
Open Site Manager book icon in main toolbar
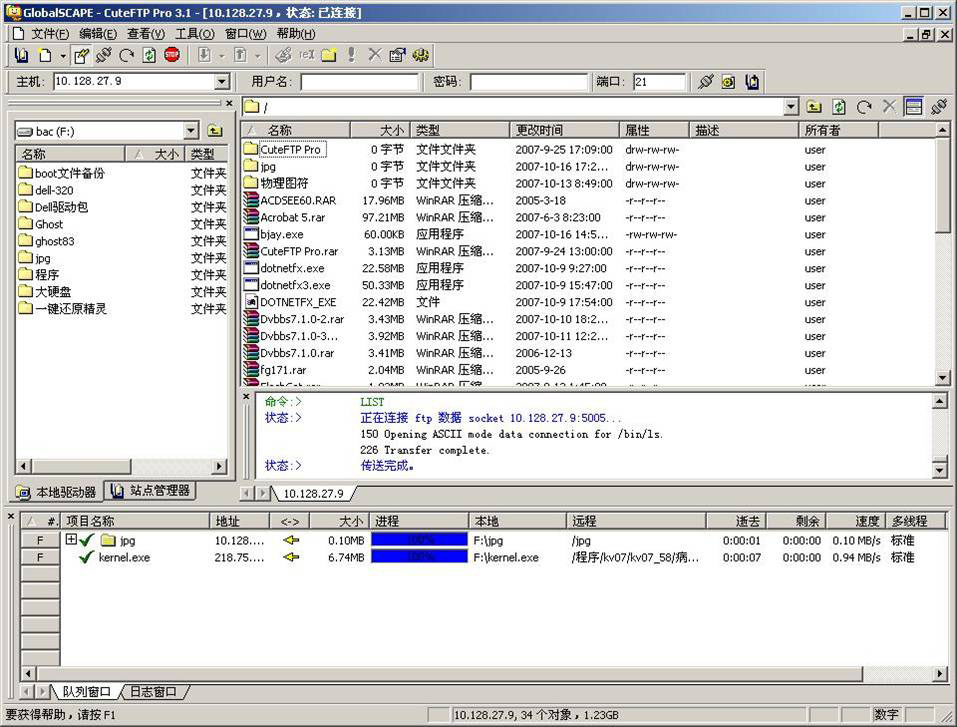click(21, 55)
